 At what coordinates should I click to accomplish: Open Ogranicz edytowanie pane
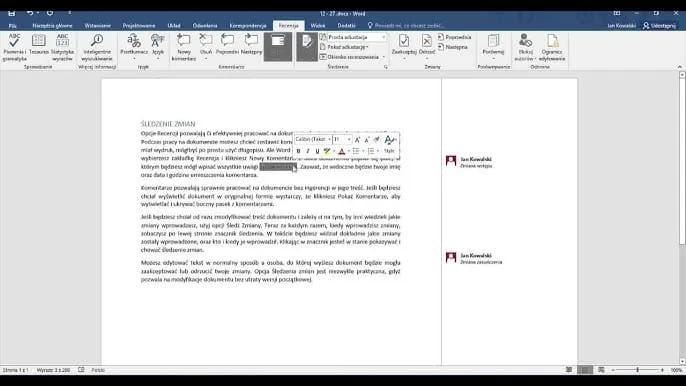tap(552, 47)
